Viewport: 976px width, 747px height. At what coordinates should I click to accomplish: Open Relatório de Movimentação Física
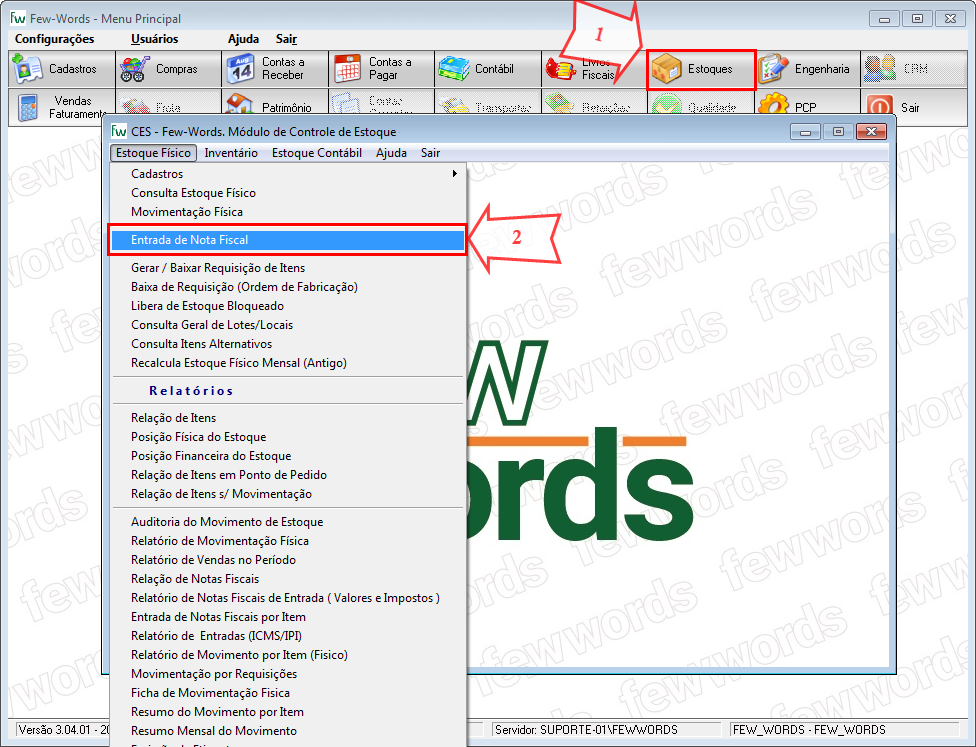coord(220,541)
